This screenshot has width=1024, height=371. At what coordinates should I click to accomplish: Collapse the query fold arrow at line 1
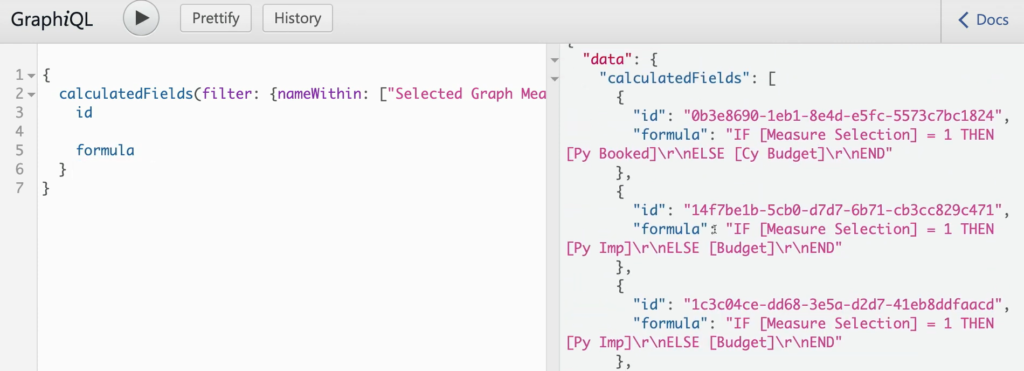[x=31, y=76]
